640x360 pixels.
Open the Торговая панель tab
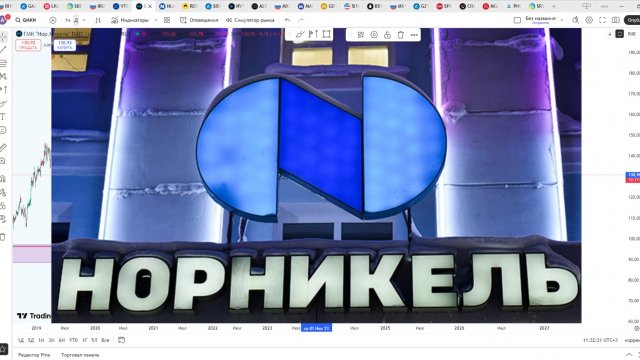coord(80,355)
